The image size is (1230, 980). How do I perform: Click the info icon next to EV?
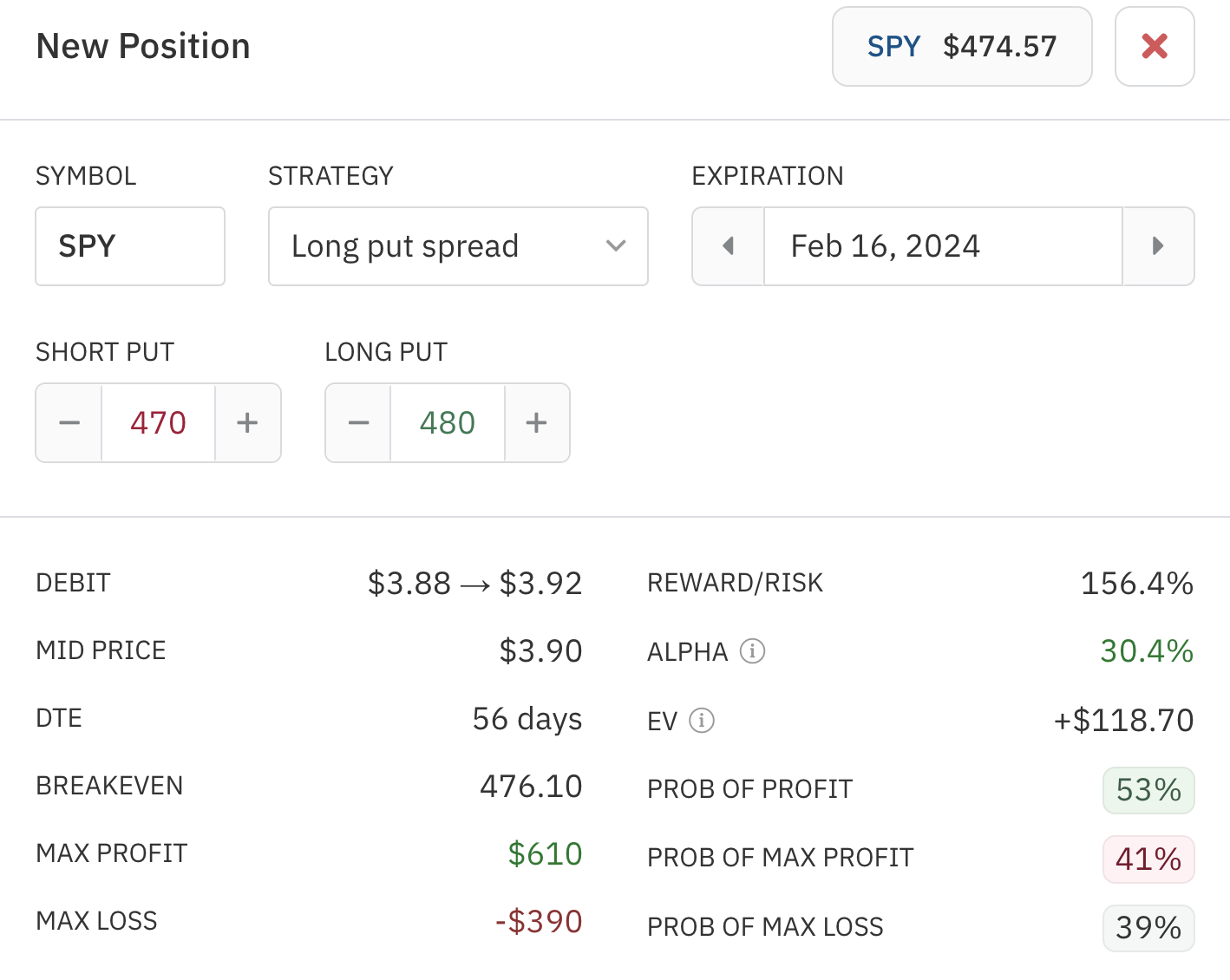(x=701, y=721)
